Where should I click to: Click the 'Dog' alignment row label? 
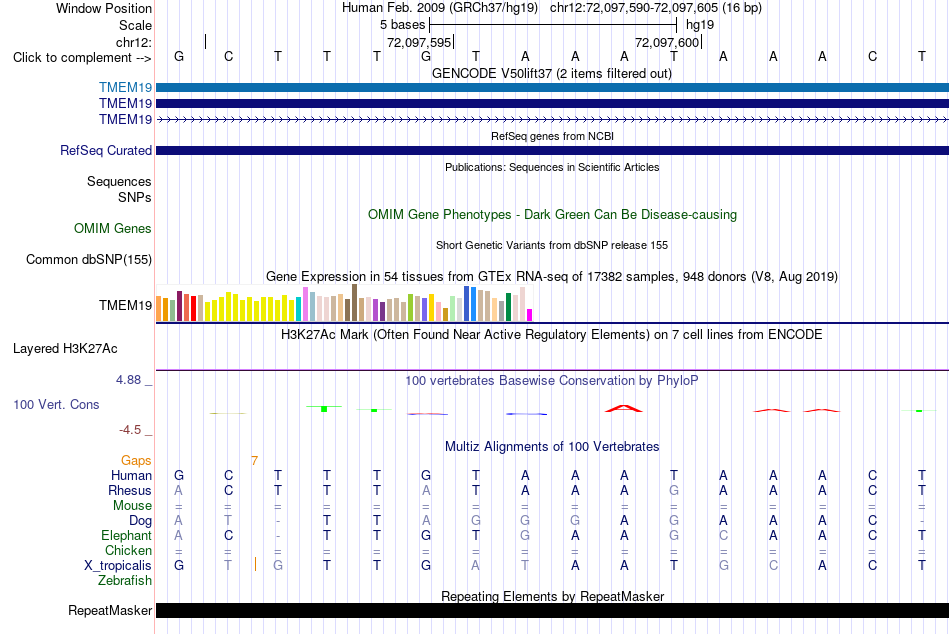pyautogui.click(x=141, y=521)
